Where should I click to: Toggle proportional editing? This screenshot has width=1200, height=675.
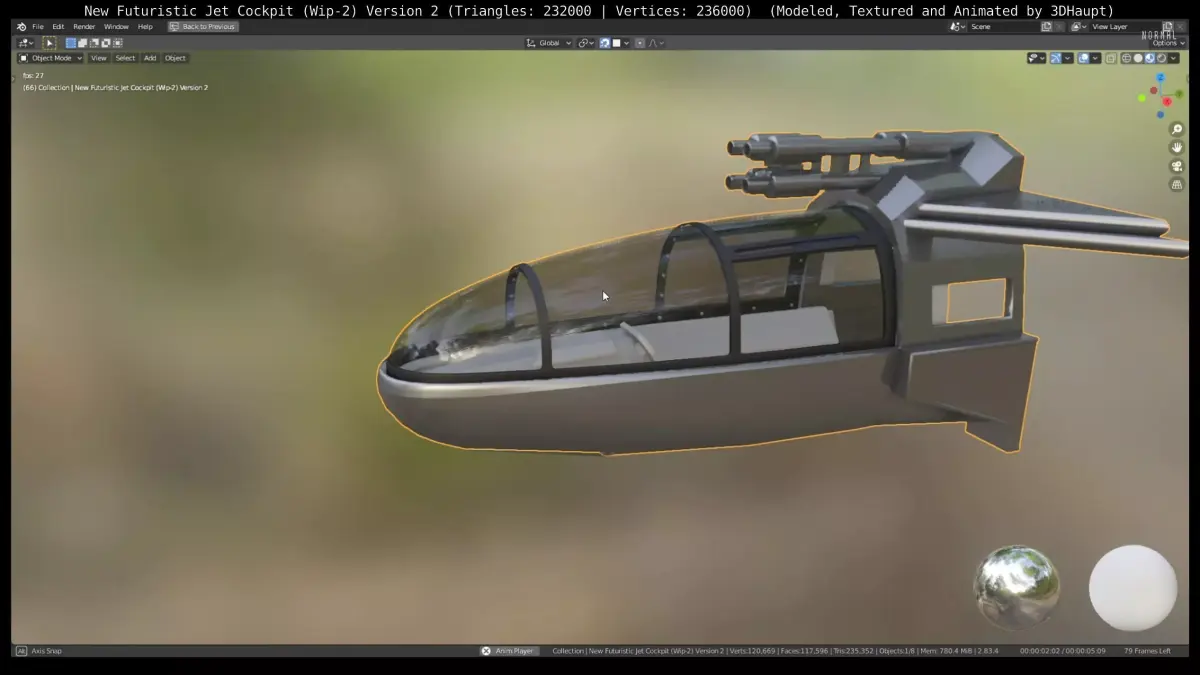[x=640, y=43]
